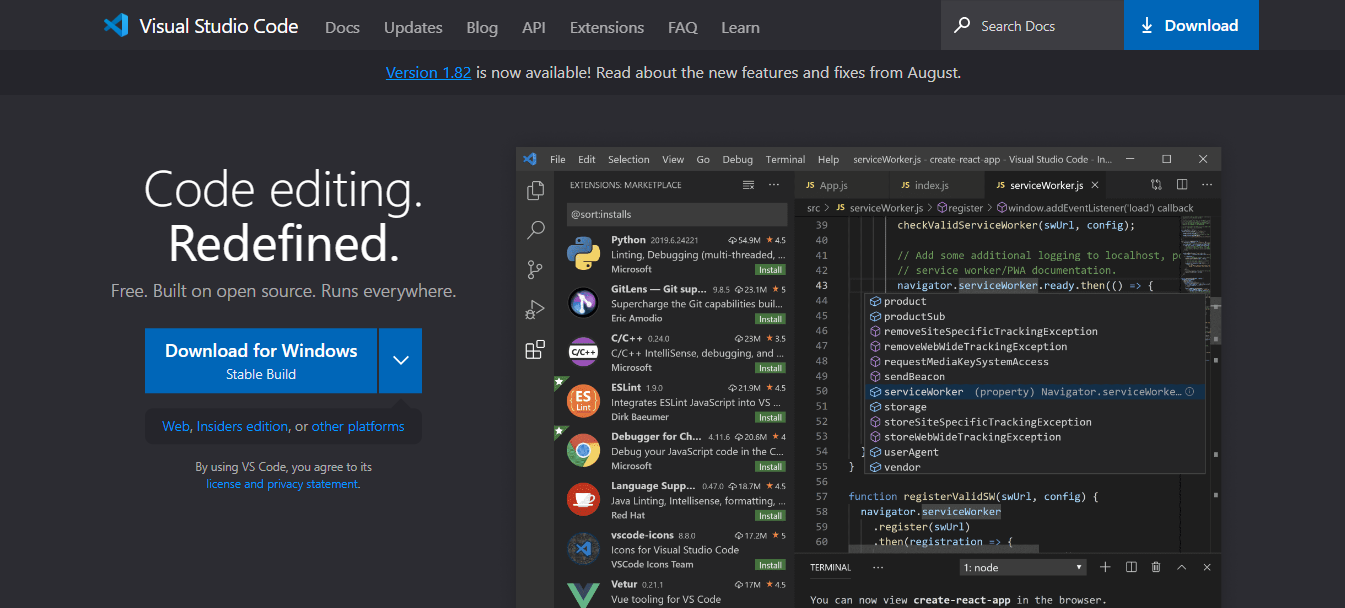This screenshot has height=608, width=1345.
Task: Open the Terminal menu in the menu bar
Action: pyautogui.click(x=785, y=158)
